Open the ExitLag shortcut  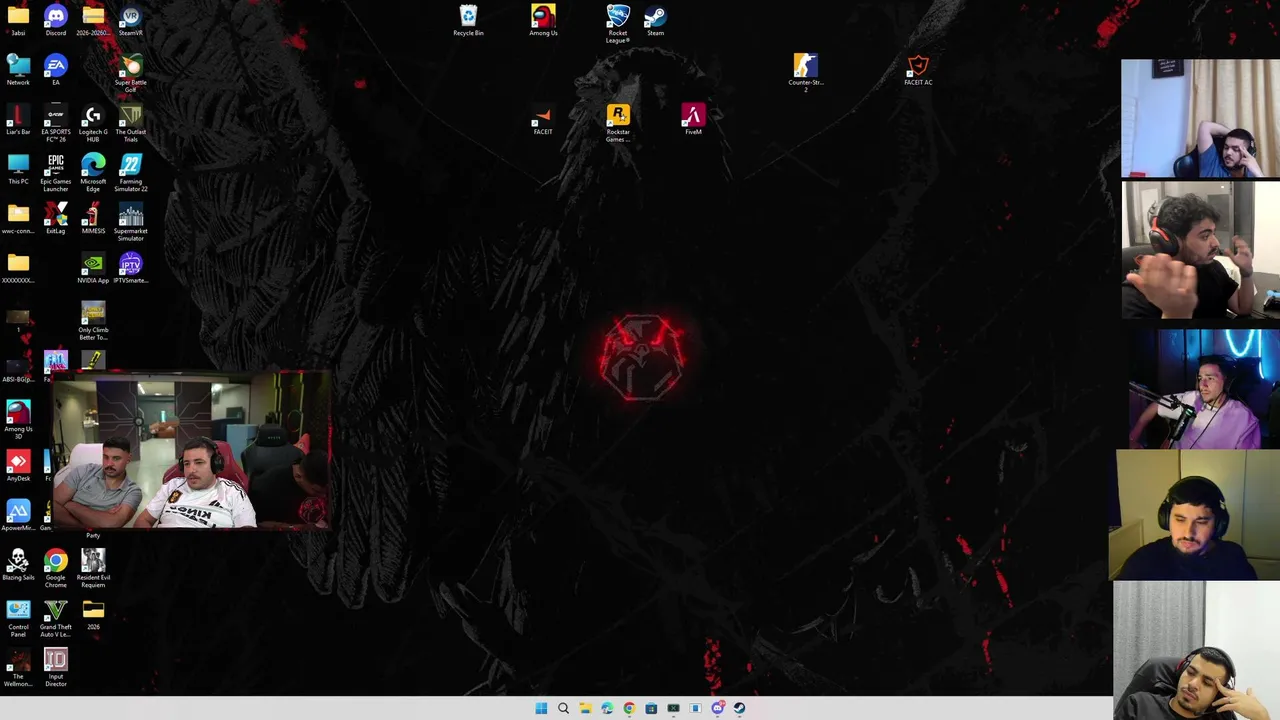click(x=56, y=219)
